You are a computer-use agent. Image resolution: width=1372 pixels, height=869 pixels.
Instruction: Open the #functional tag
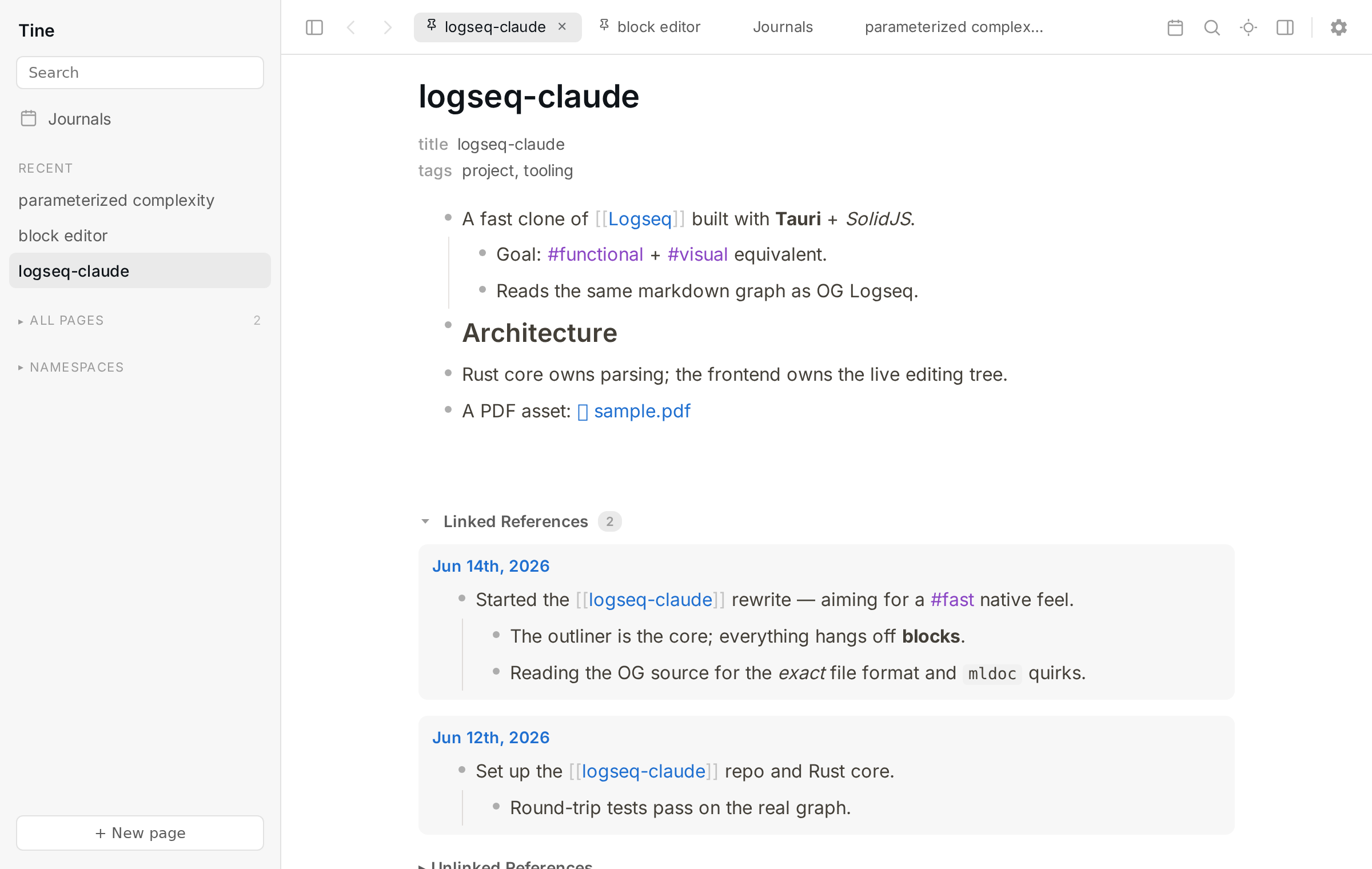[x=595, y=254]
